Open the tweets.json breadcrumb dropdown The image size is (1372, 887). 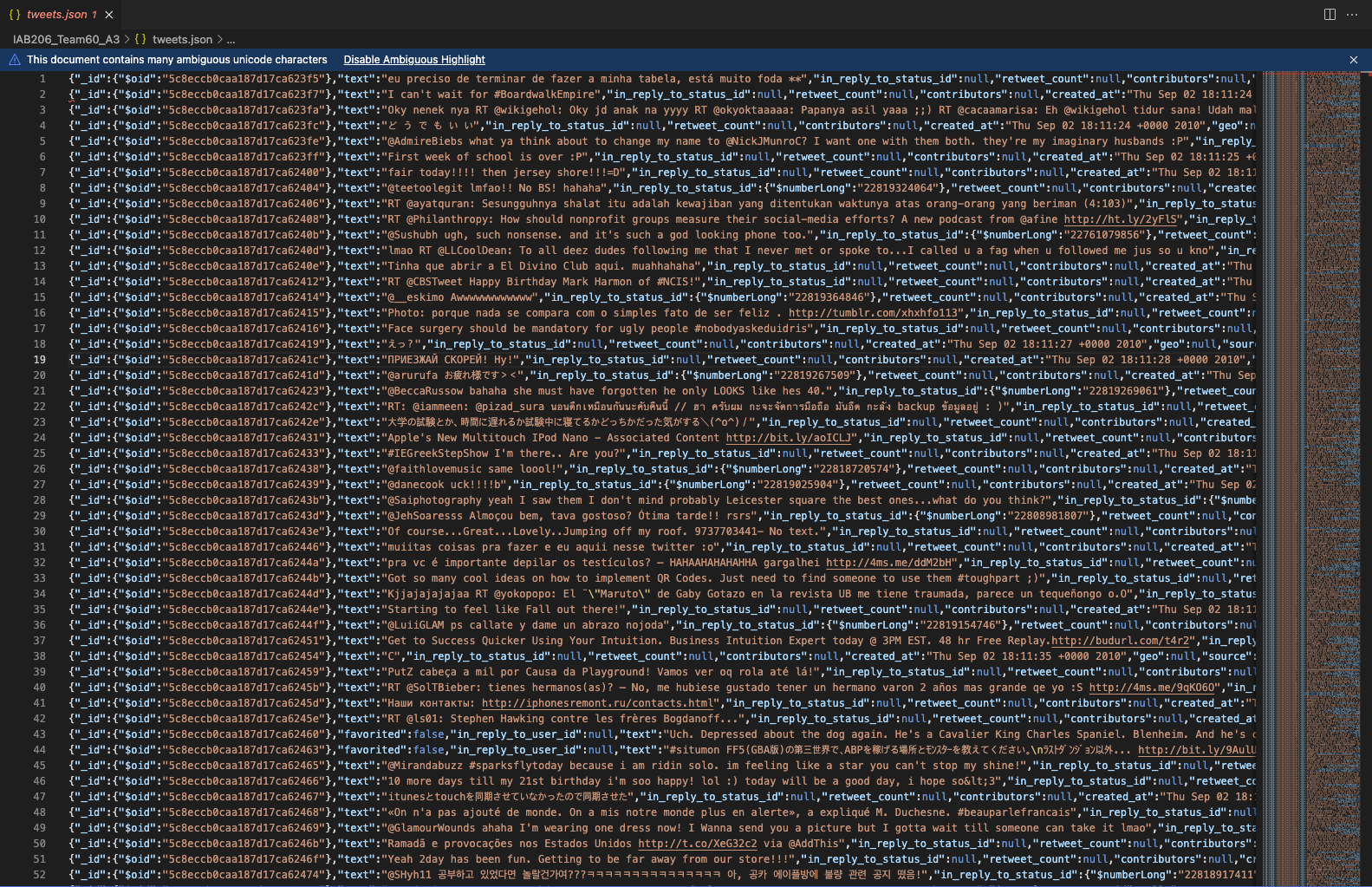(182, 39)
